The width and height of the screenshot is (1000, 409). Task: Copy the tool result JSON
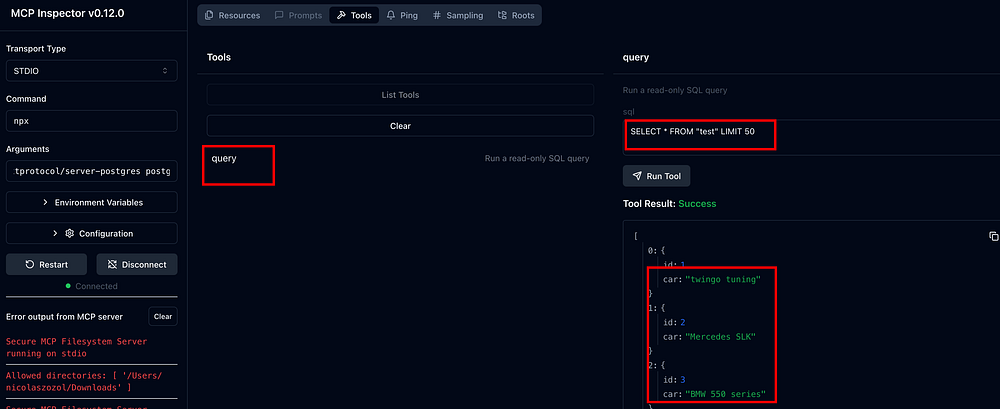click(993, 236)
